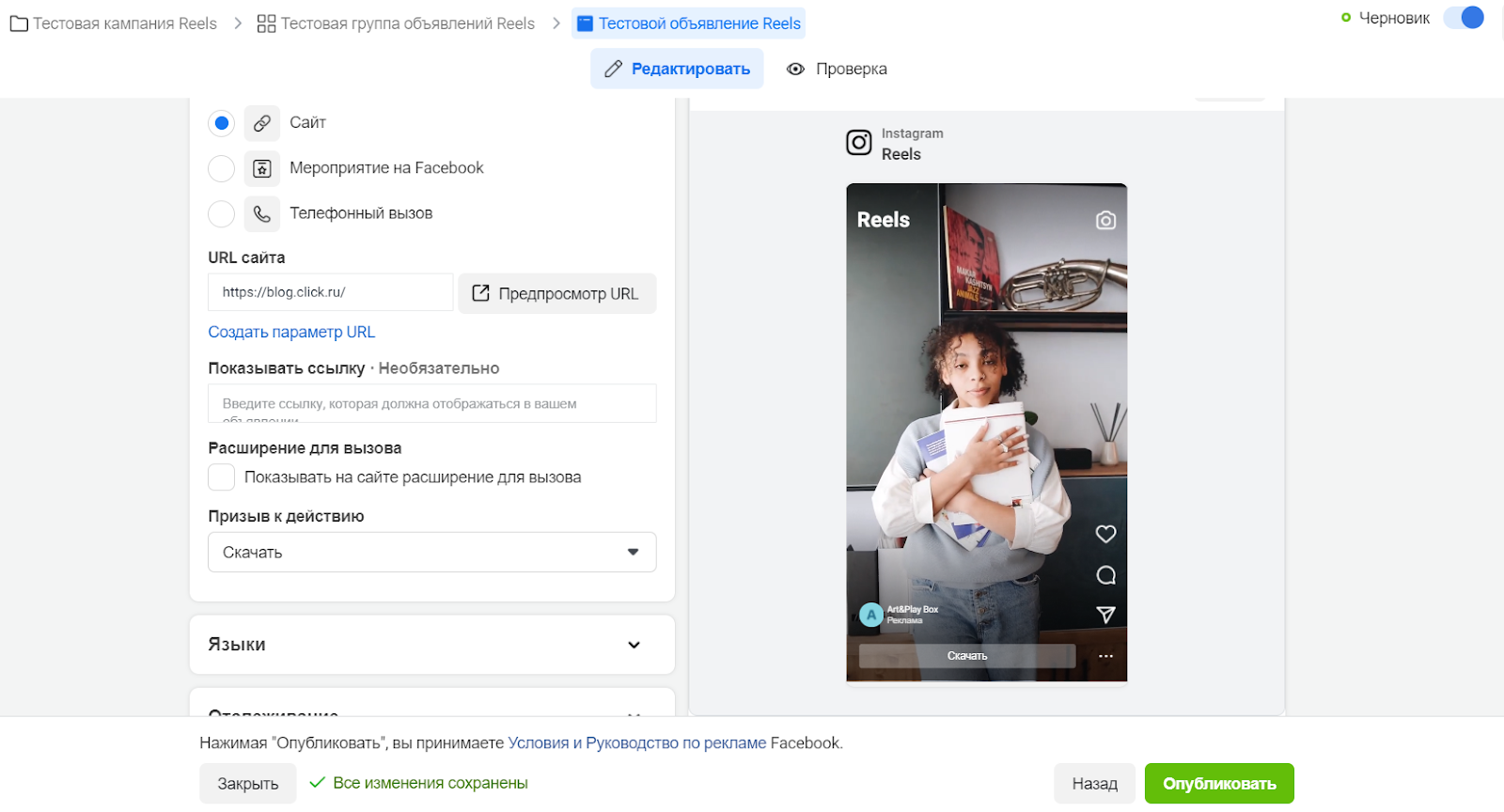Click the link icon beside Сайт
The height and width of the screenshot is (812, 1504).
[x=262, y=123]
